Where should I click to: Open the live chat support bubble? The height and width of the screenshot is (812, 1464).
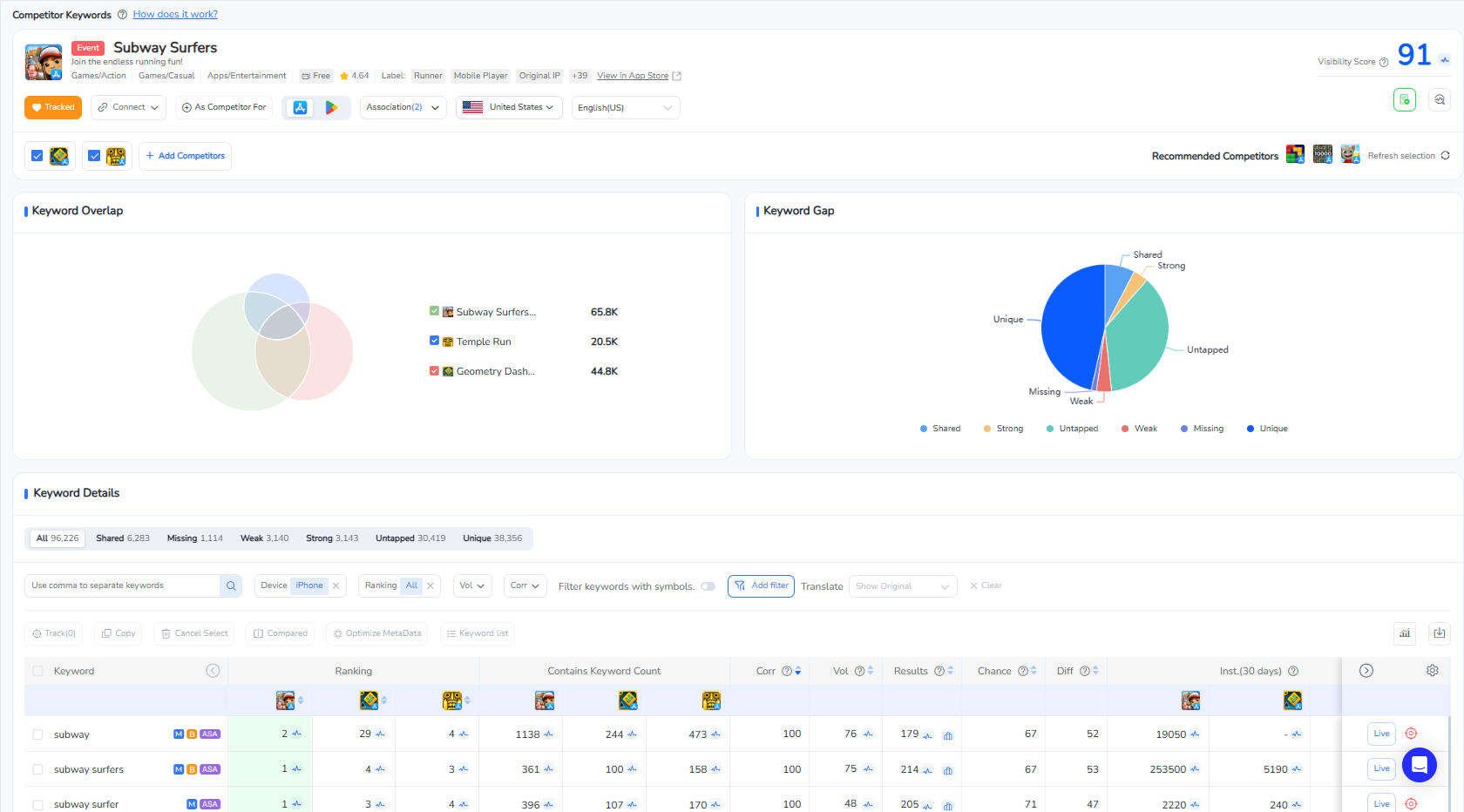pyautogui.click(x=1419, y=765)
